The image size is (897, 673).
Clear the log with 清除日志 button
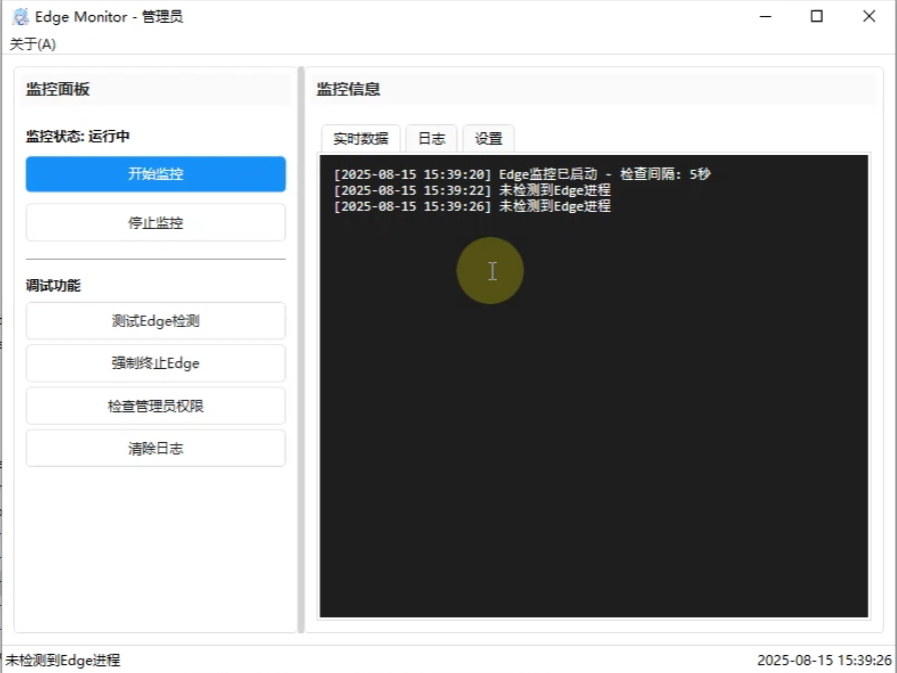pyautogui.click(x=155, y=448)
